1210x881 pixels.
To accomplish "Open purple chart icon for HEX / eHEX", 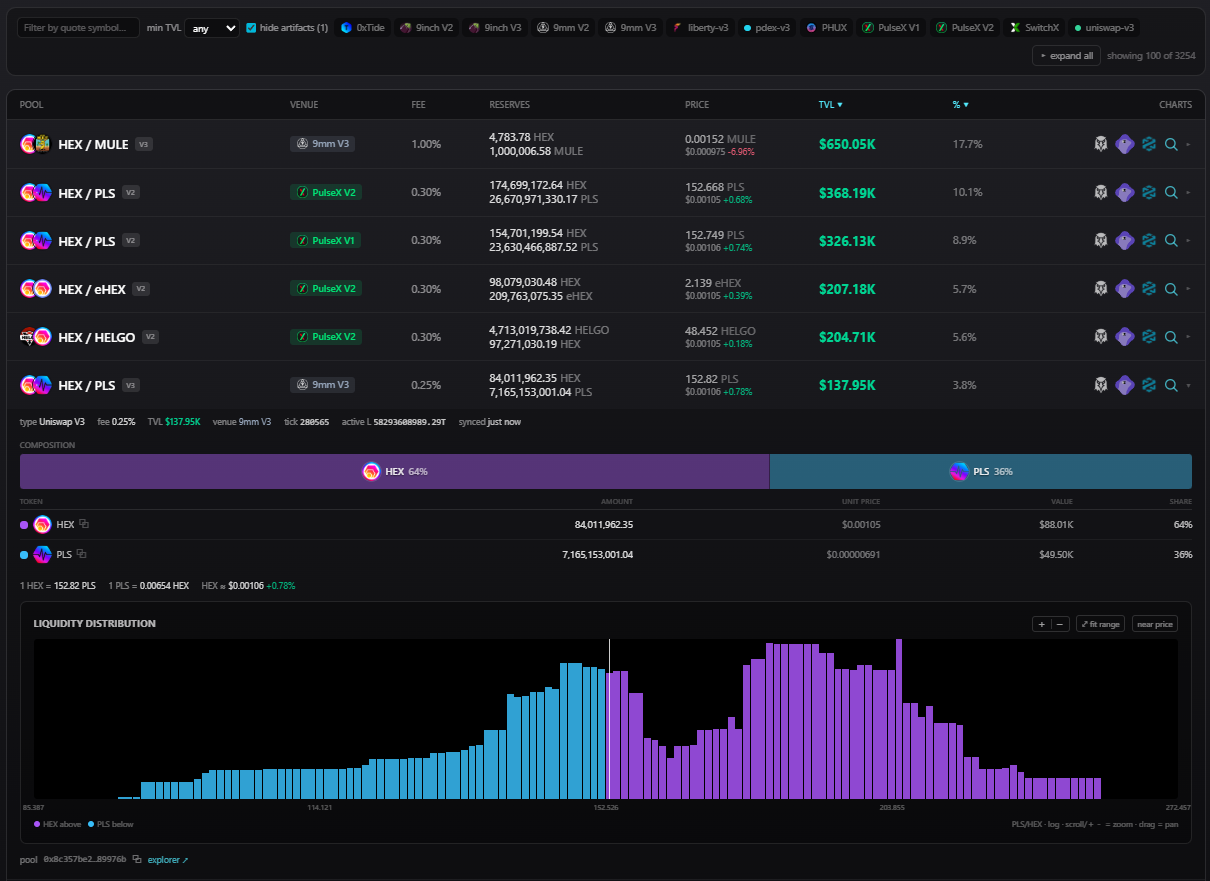I will (x=1125, y=288).
